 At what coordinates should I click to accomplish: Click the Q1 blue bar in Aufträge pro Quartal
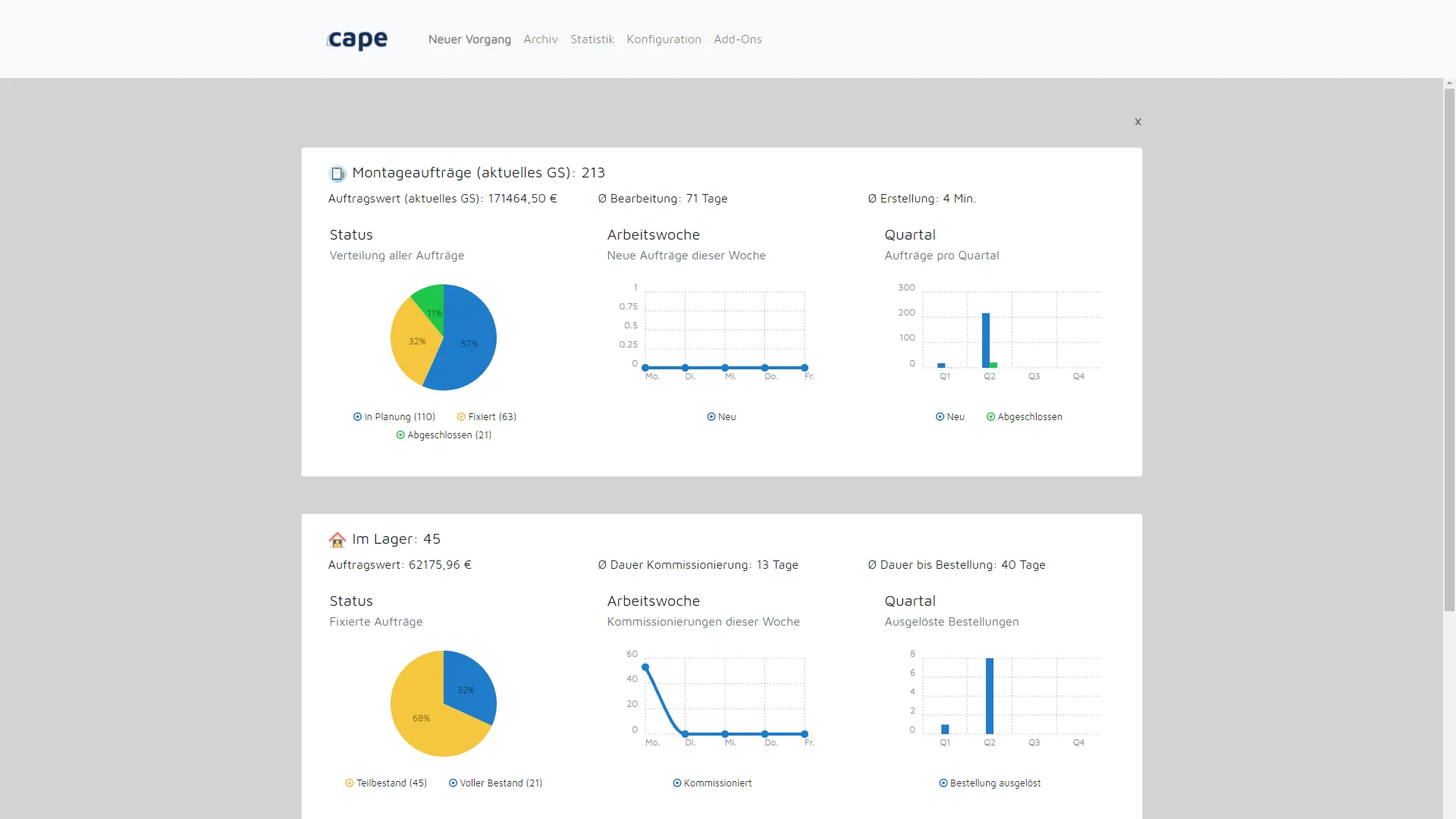point(941,366)
